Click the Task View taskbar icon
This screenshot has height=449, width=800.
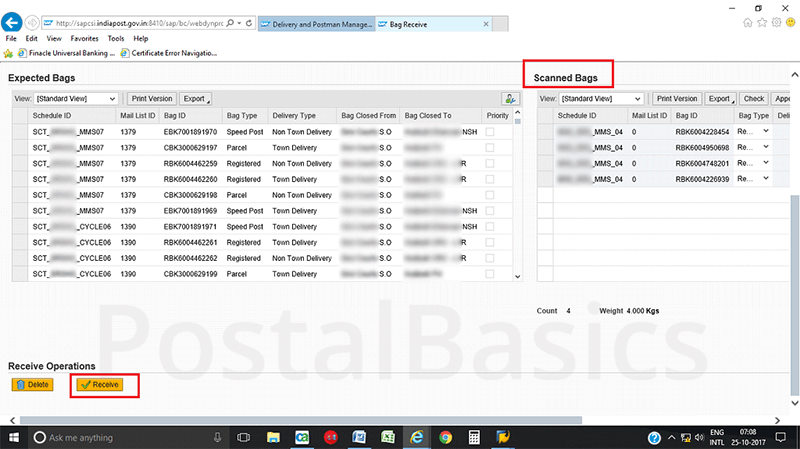[242, 437]
